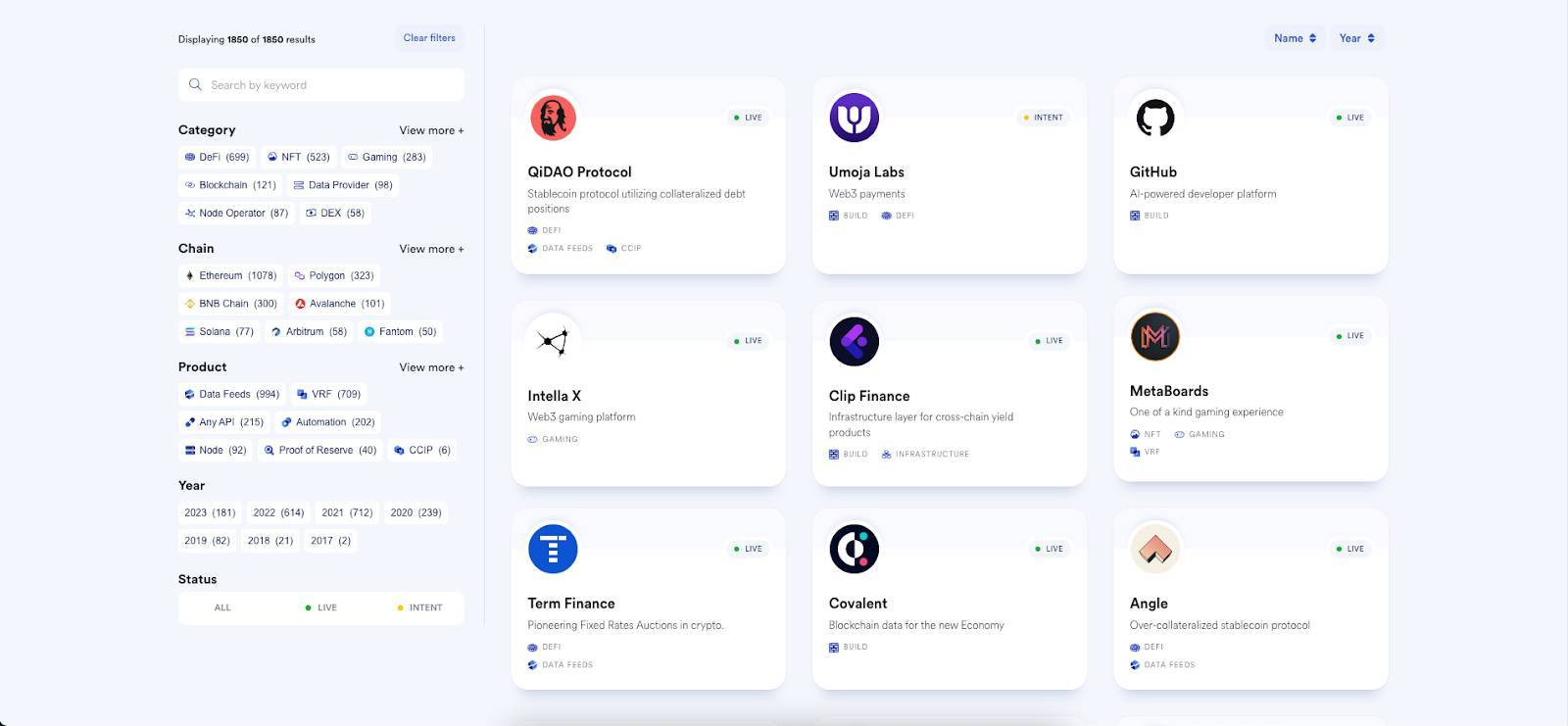Filter by CCIP (6) product
Screen dimensions: 1568x726
[422, 450]
